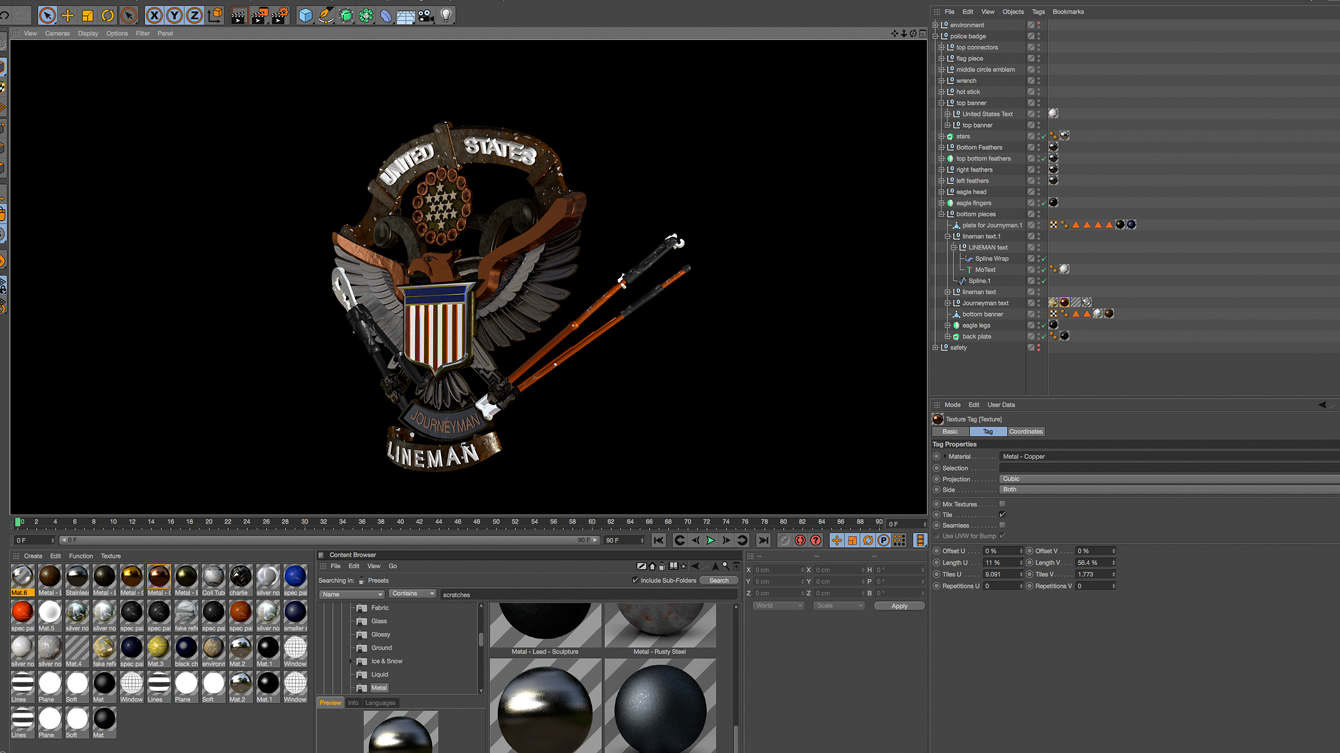Open Edit Render Settings clapperboard icon

pos(280,16)
